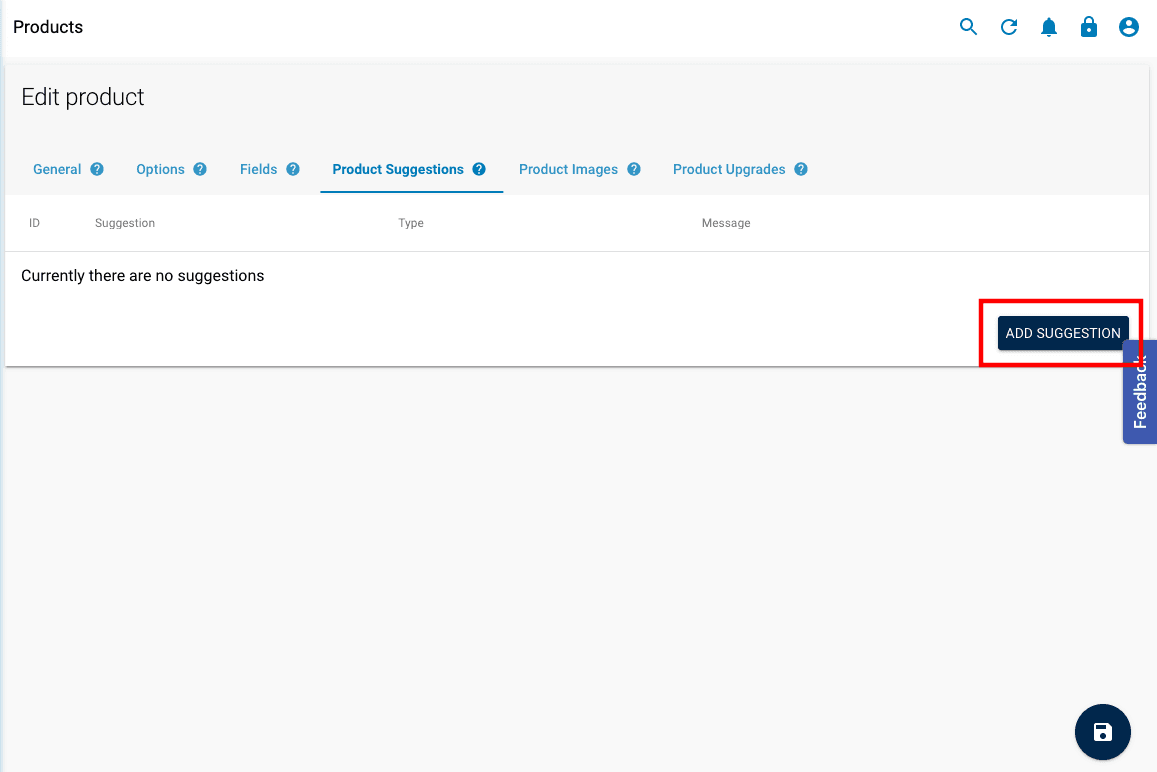
Task: Click the Fields help question mark
Action: click(x=291, y=169)
